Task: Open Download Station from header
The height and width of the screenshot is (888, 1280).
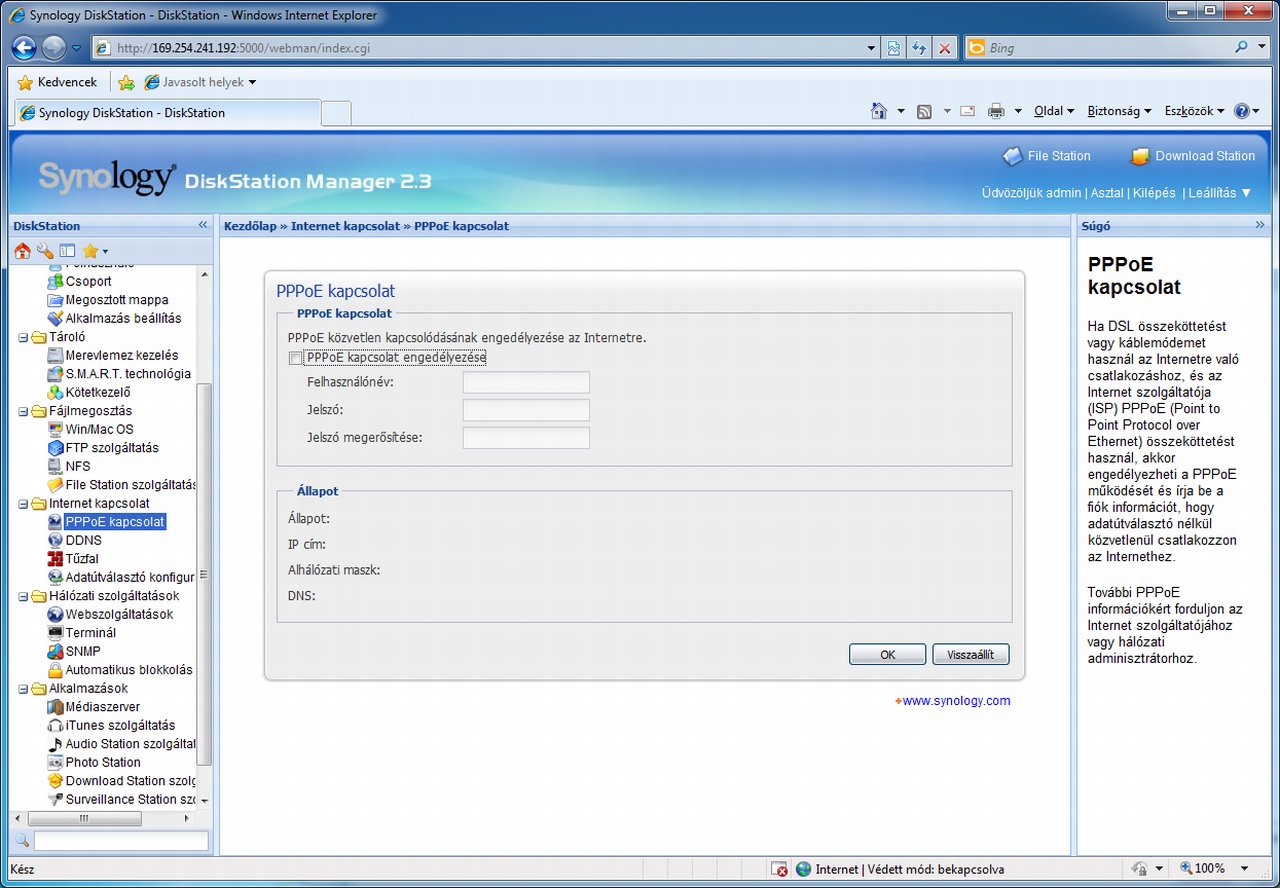Action: coord(1193,156)
